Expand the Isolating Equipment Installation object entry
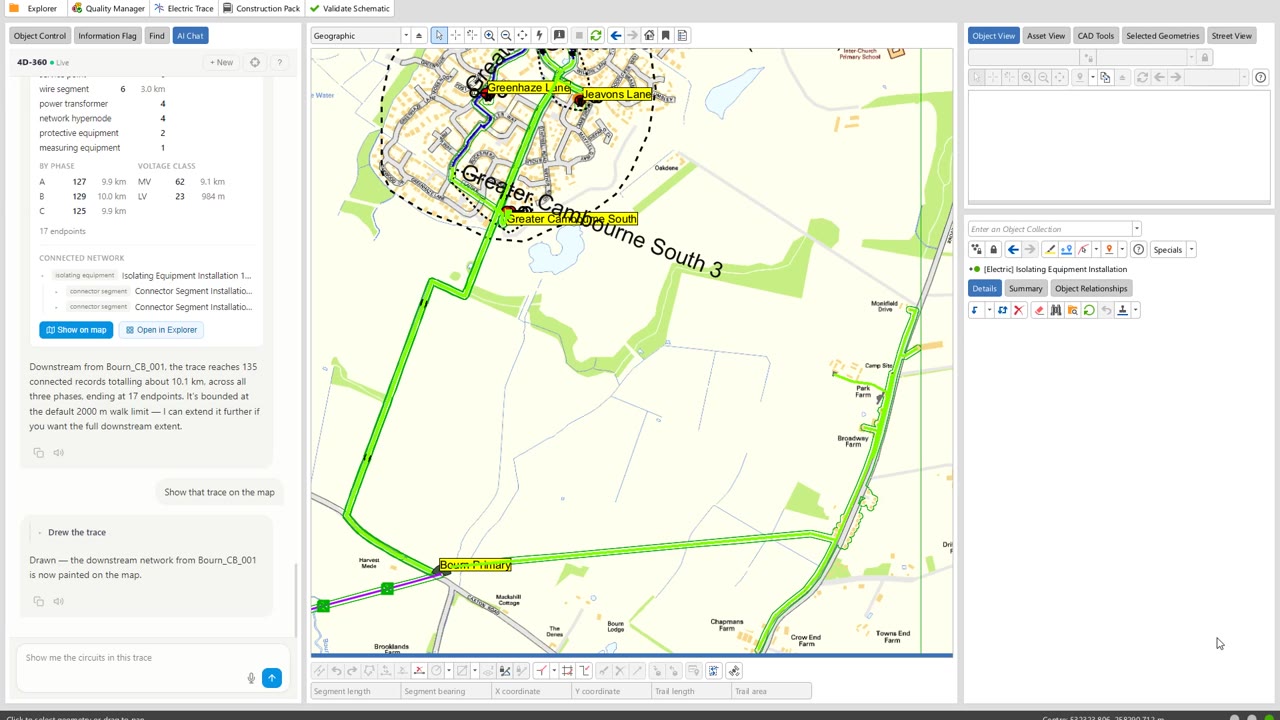The width and height of the screenshot is (1280, 720). pyautogui.click(x=971, y=269)
